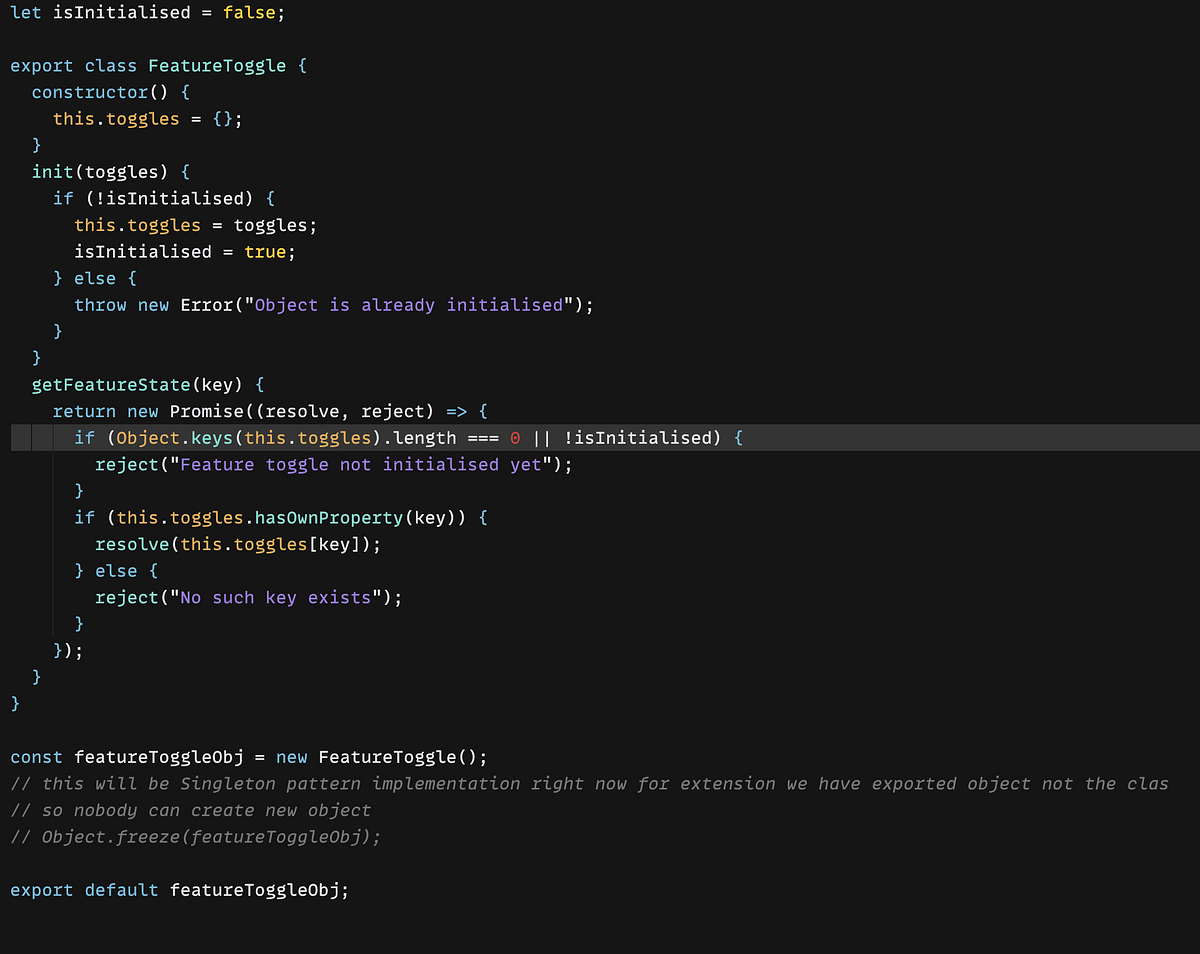Select the reject call with initialisation message
The height and width of the screenshot is (954, 1200).
[330, 464]
